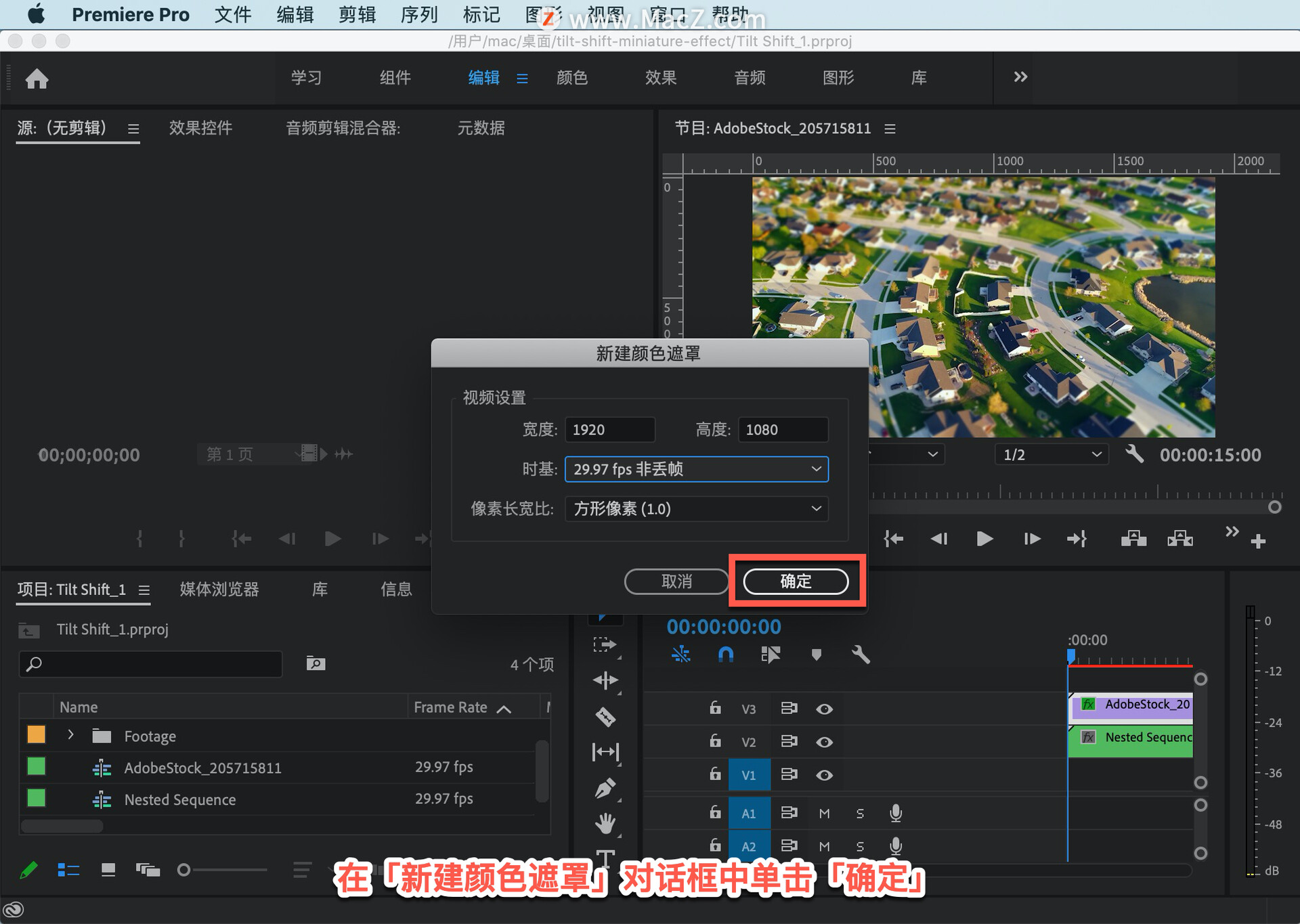This screenshot has width=1300, height=924.
Task: Open Program monitor settings wrench
Action: pyautogui.click(x=1134, y=454)
